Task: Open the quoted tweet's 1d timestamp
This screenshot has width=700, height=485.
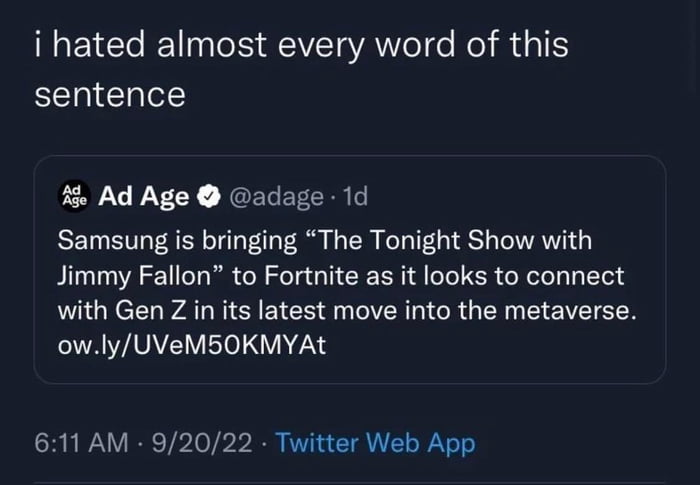Action: coord(355,197)
